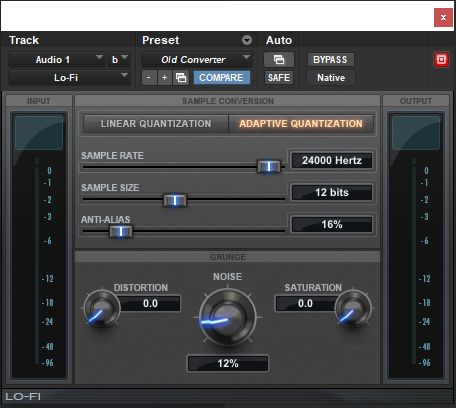Toggle the BYPASS button
The image size is (456, 408).
[x=330, y=60]
